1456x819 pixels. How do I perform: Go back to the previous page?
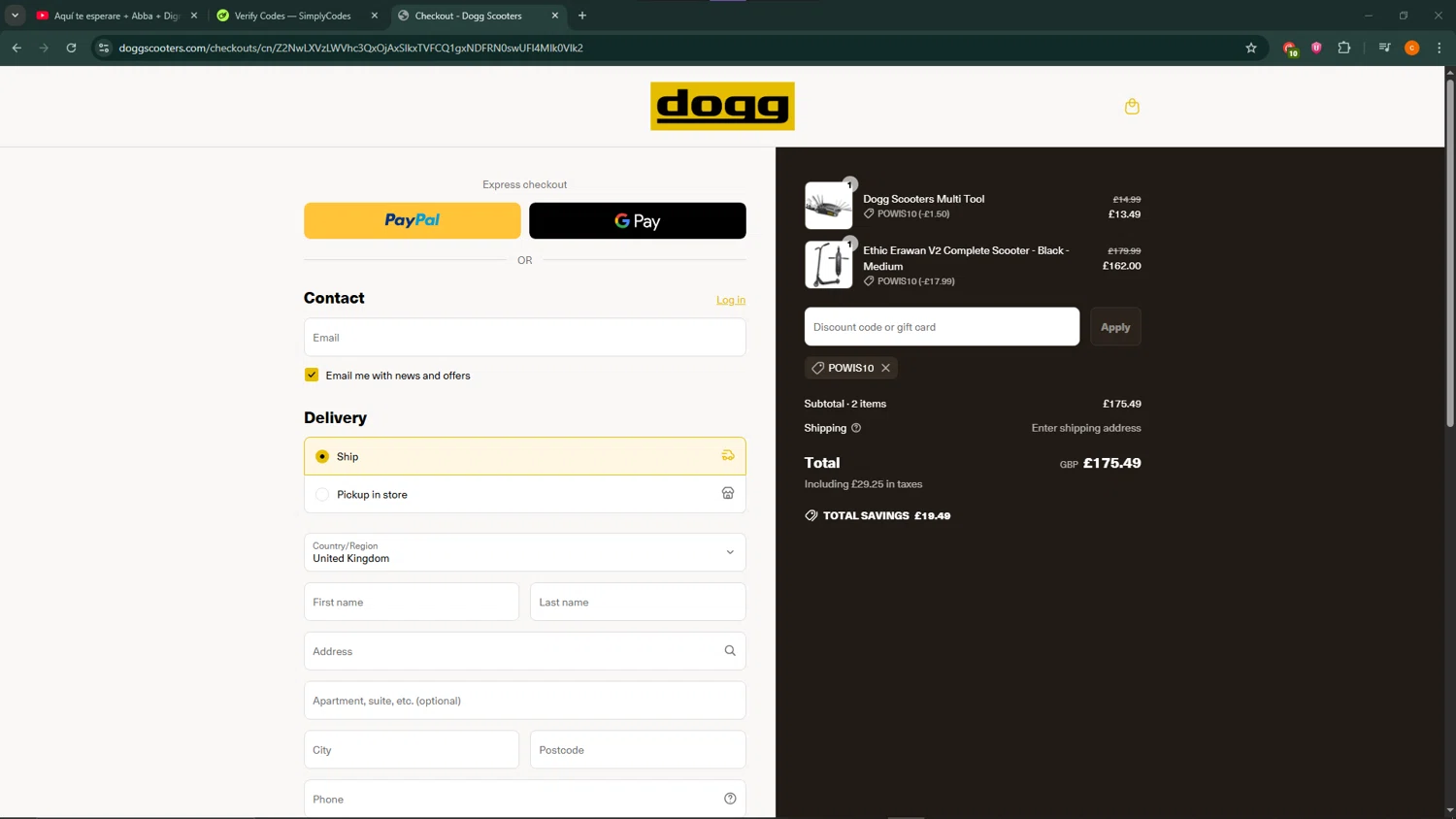click(17, 48)
